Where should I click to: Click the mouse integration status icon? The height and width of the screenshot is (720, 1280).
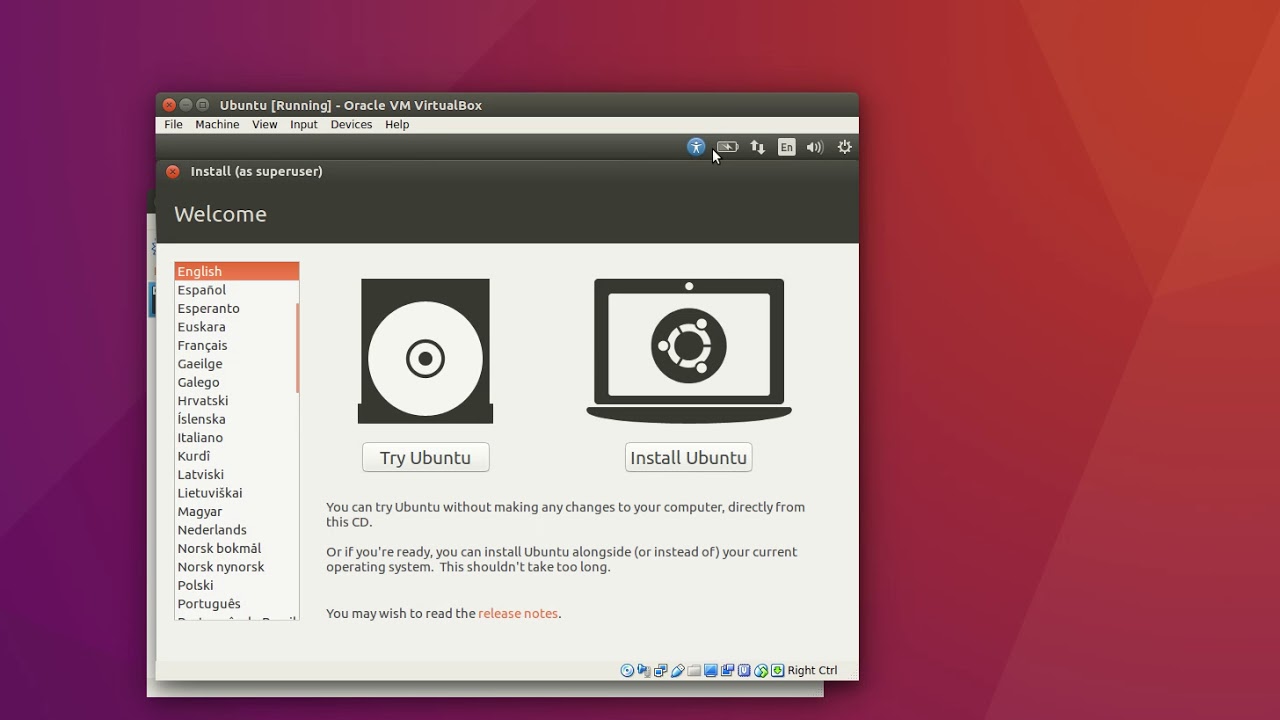pos(761,670)
